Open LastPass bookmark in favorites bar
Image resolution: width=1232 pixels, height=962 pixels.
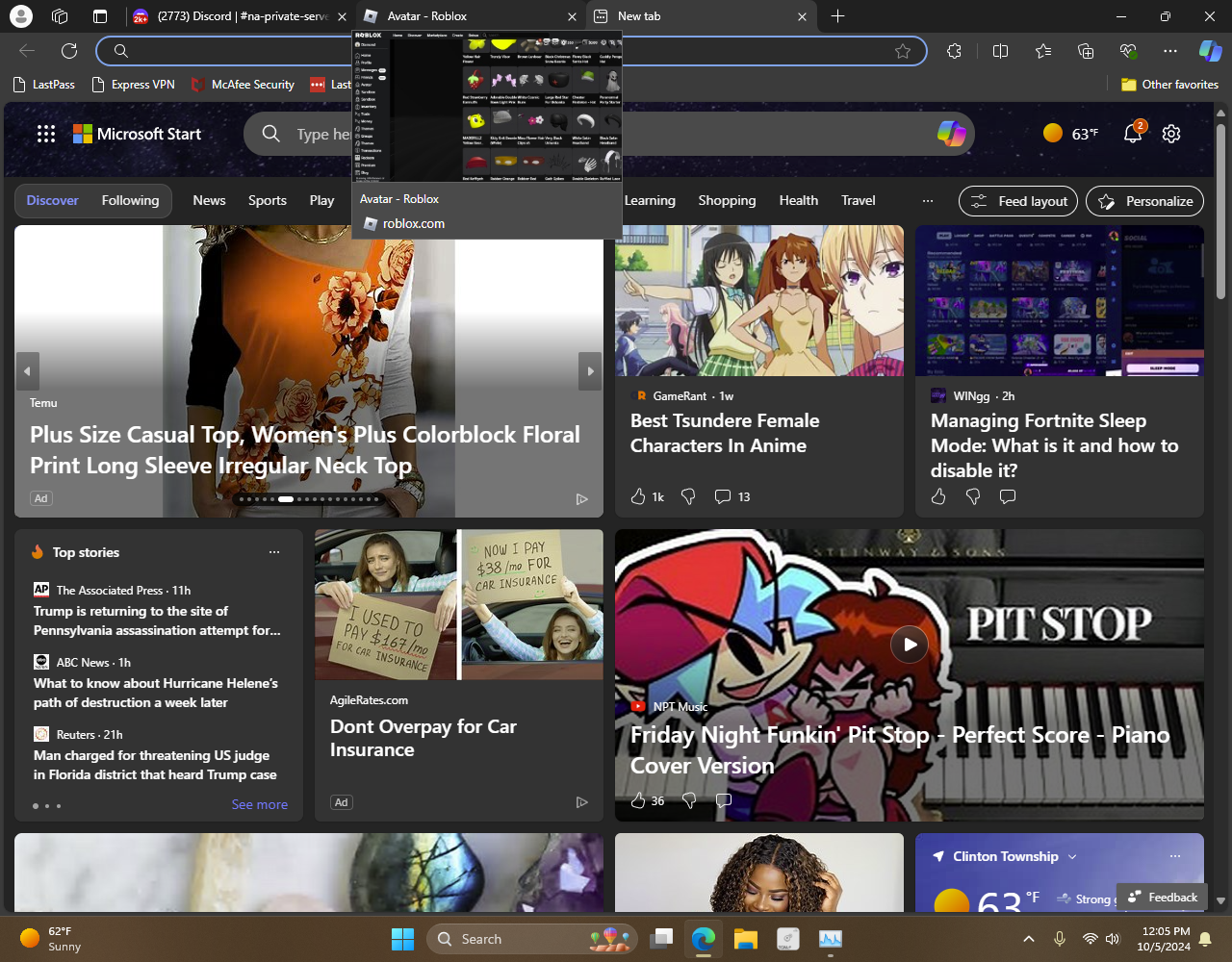(44, 84)
